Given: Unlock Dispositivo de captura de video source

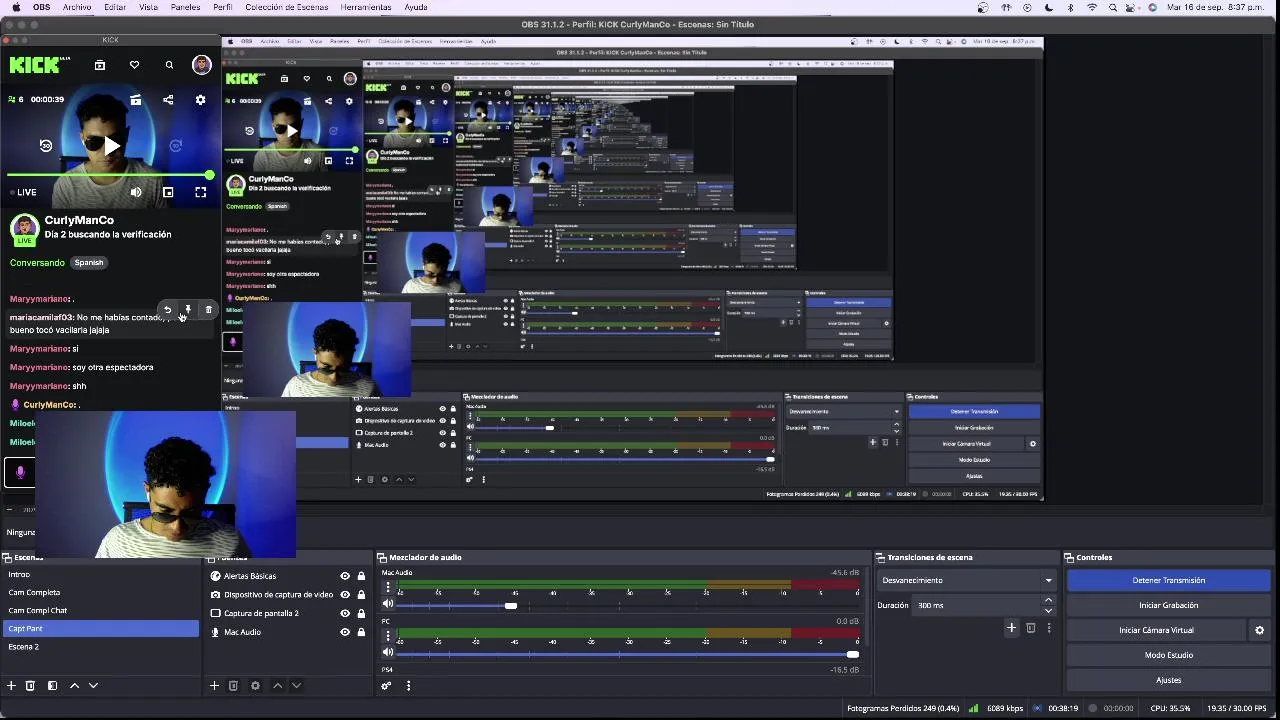Looking at the screenshot, I should pyautogui.click(x=361, y=595).
